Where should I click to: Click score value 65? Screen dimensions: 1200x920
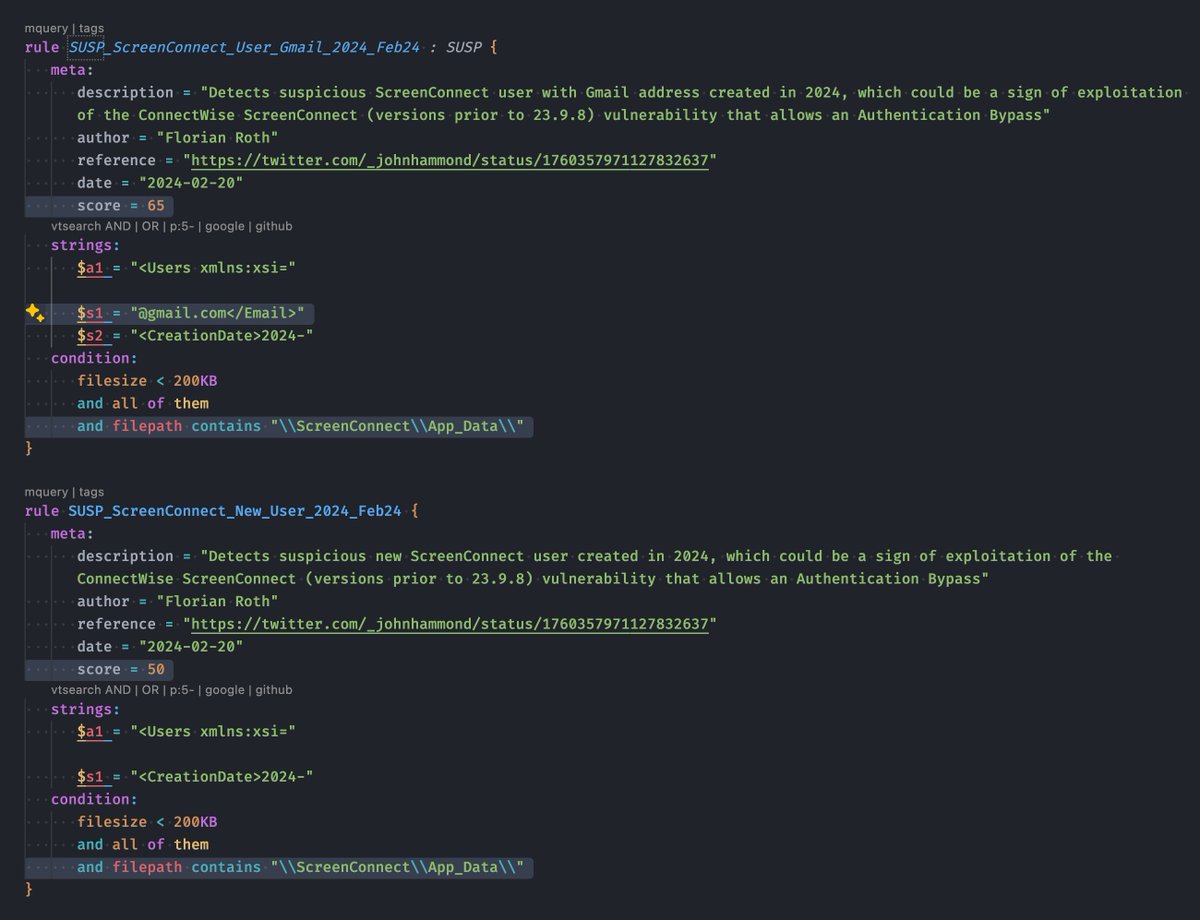156,206
